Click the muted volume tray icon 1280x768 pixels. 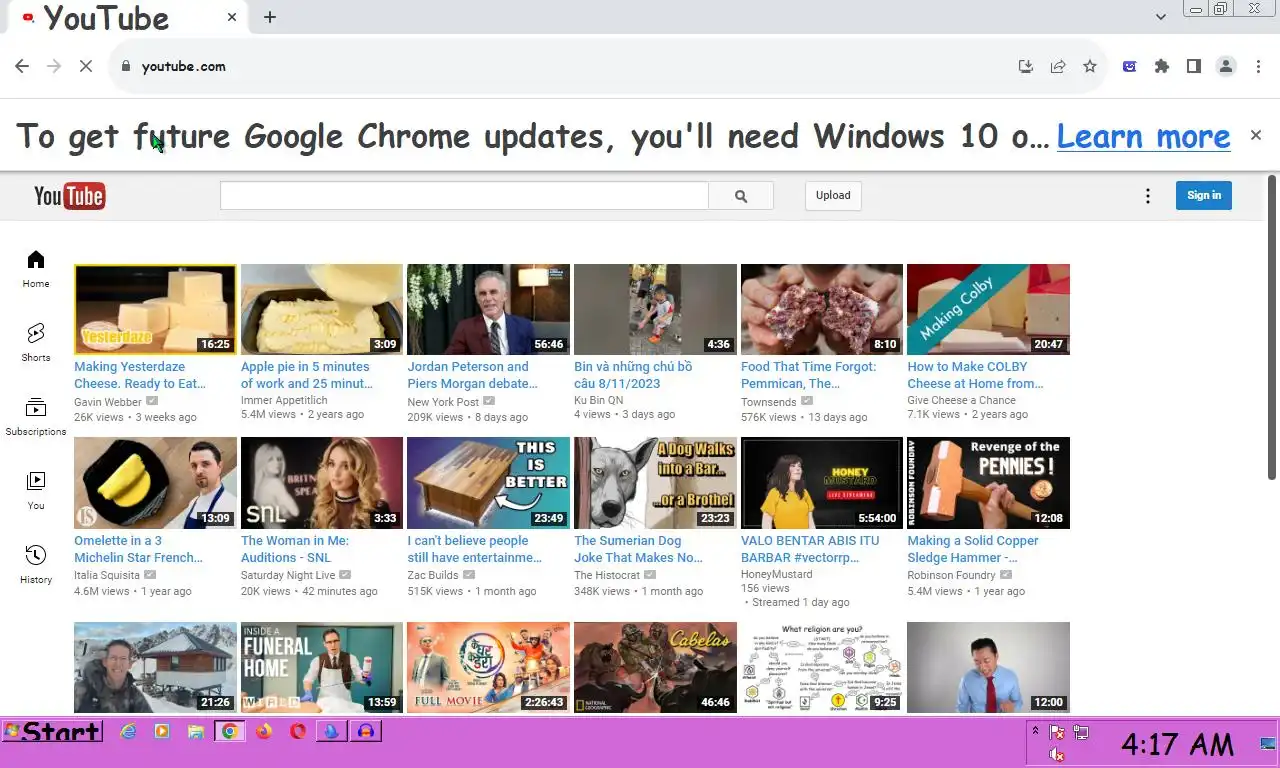[x=1057, y=755]
